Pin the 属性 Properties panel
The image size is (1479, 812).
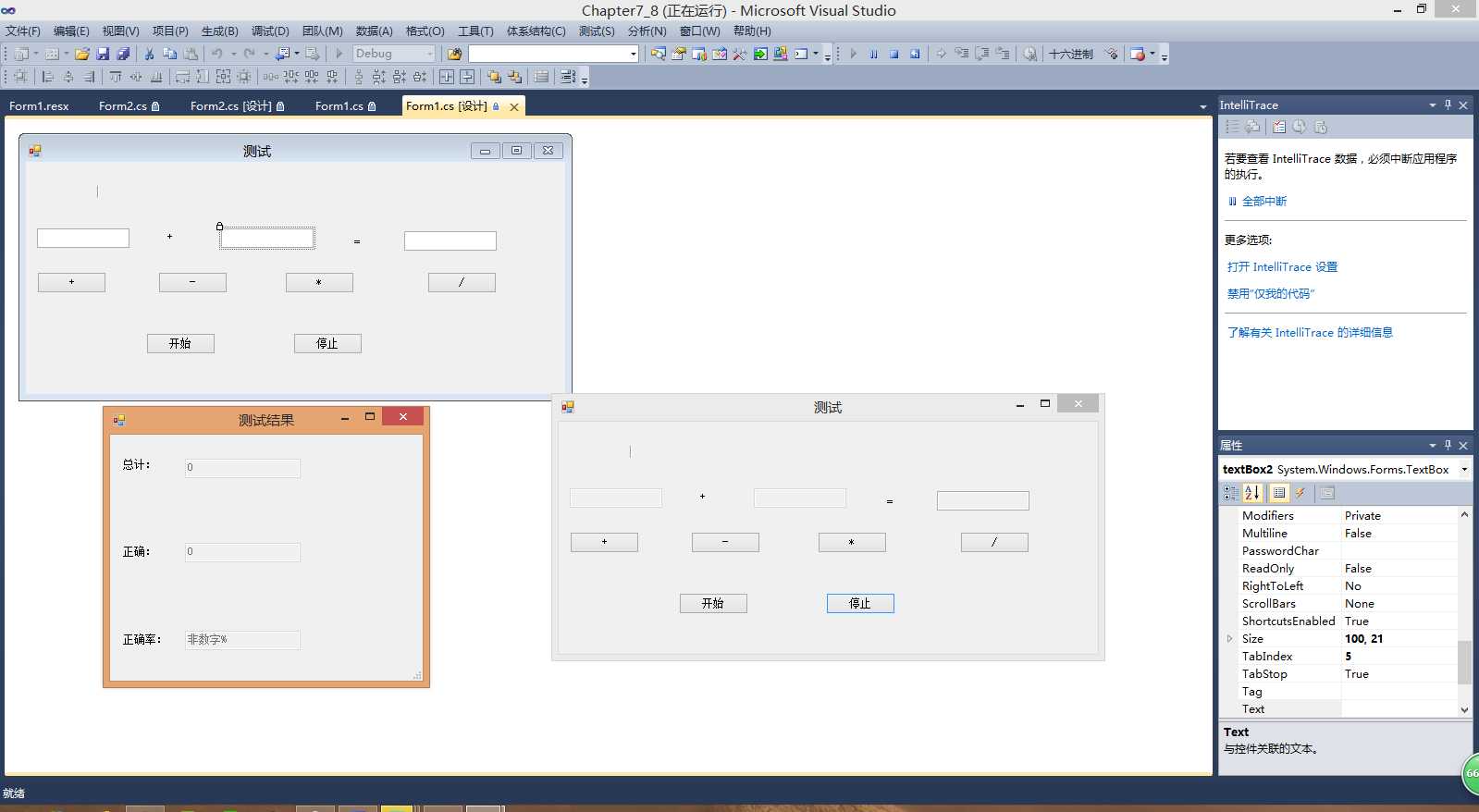click(x=1448, y=445)
